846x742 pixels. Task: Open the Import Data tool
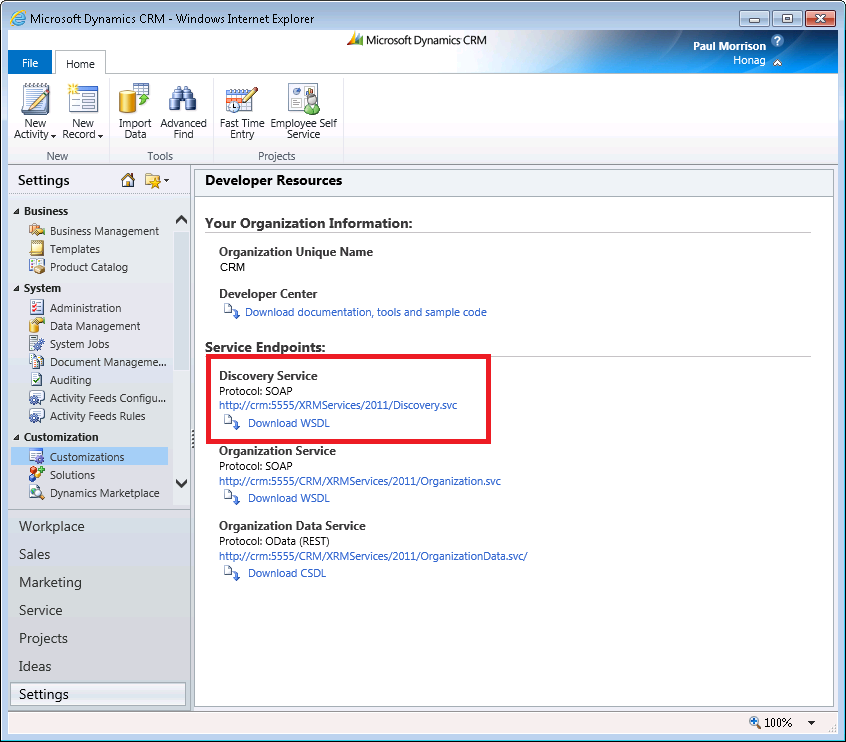tap(134, 112)
